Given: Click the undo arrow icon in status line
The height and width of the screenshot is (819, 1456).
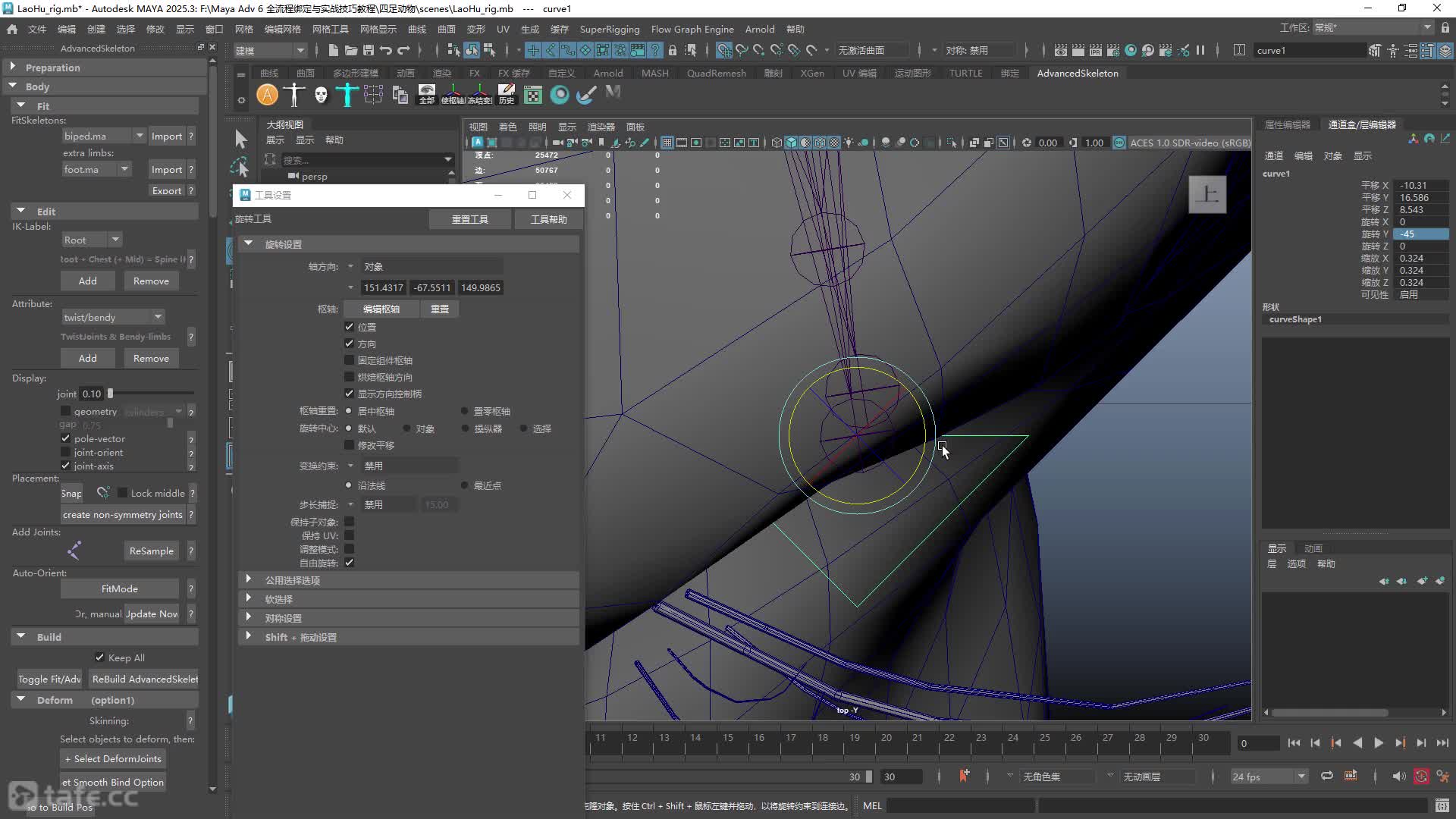Looking at the screenshot, I should click(386, 51).
